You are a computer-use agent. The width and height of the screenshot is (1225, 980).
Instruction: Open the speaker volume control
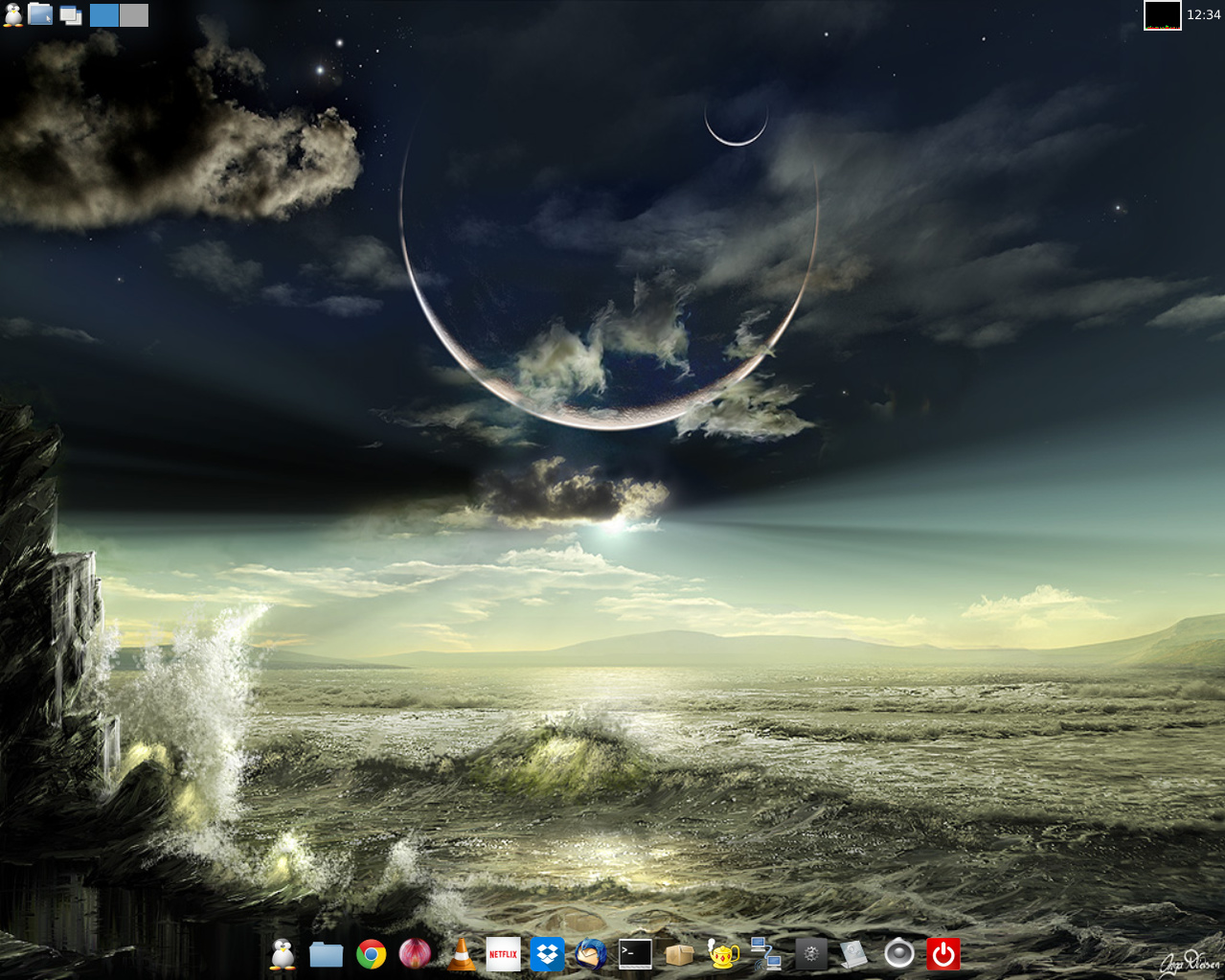(x=898, y=954)
